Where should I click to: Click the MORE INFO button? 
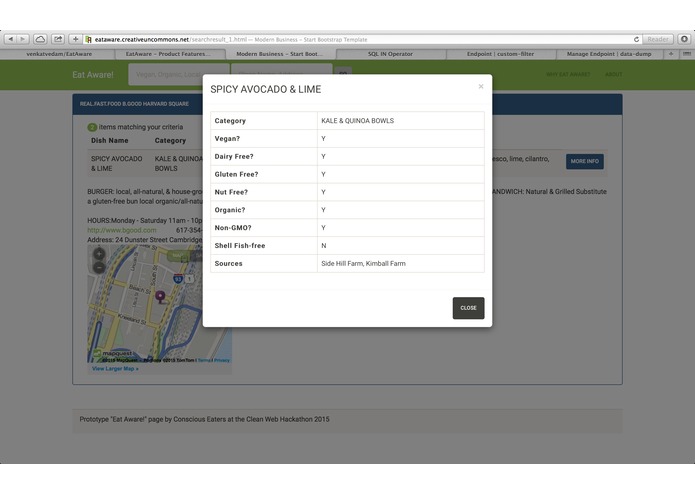coord(585,161)
